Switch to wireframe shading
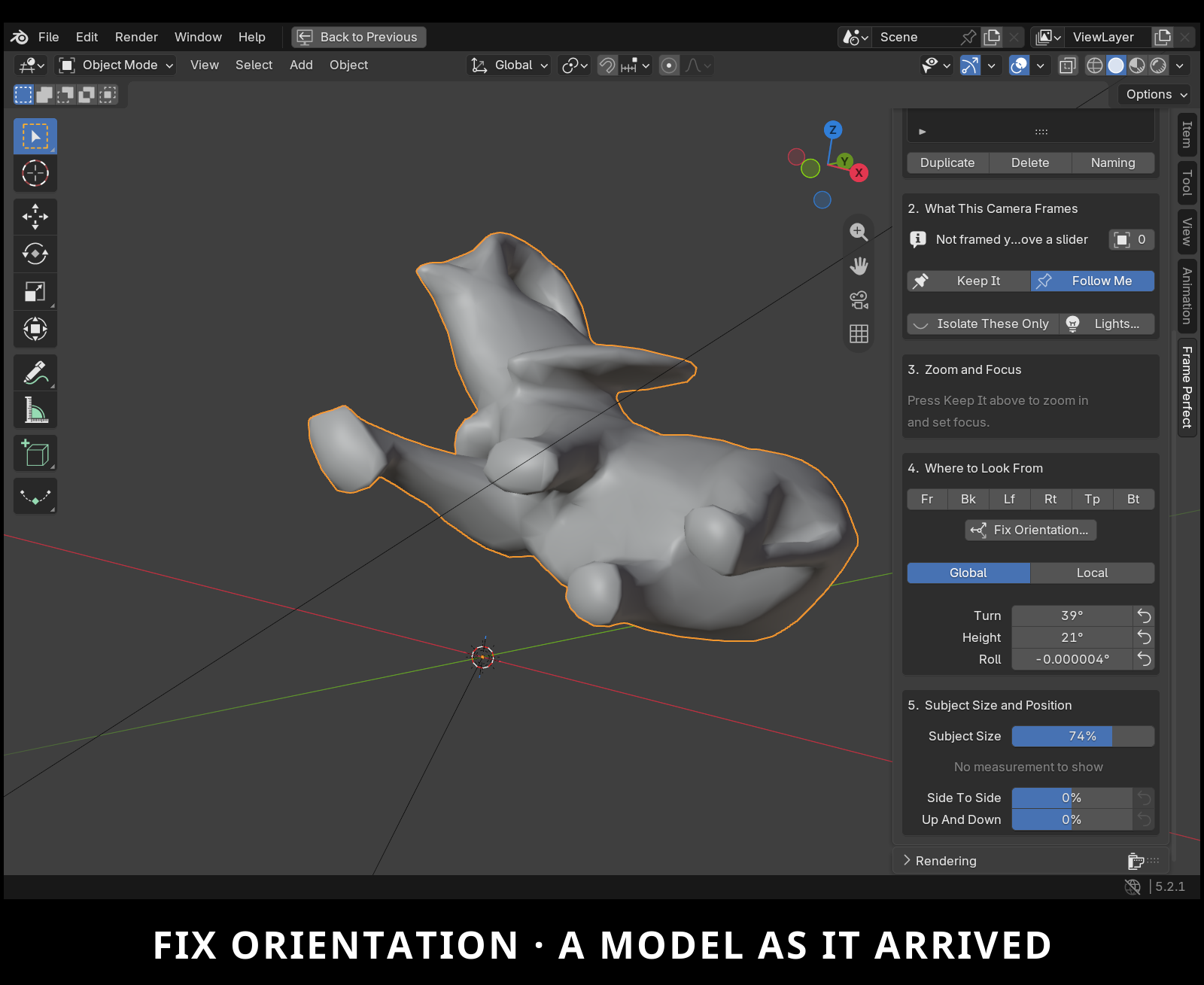Image resolution: width=1204 pixels, height=985 pixels. [x=1095, y=65]
